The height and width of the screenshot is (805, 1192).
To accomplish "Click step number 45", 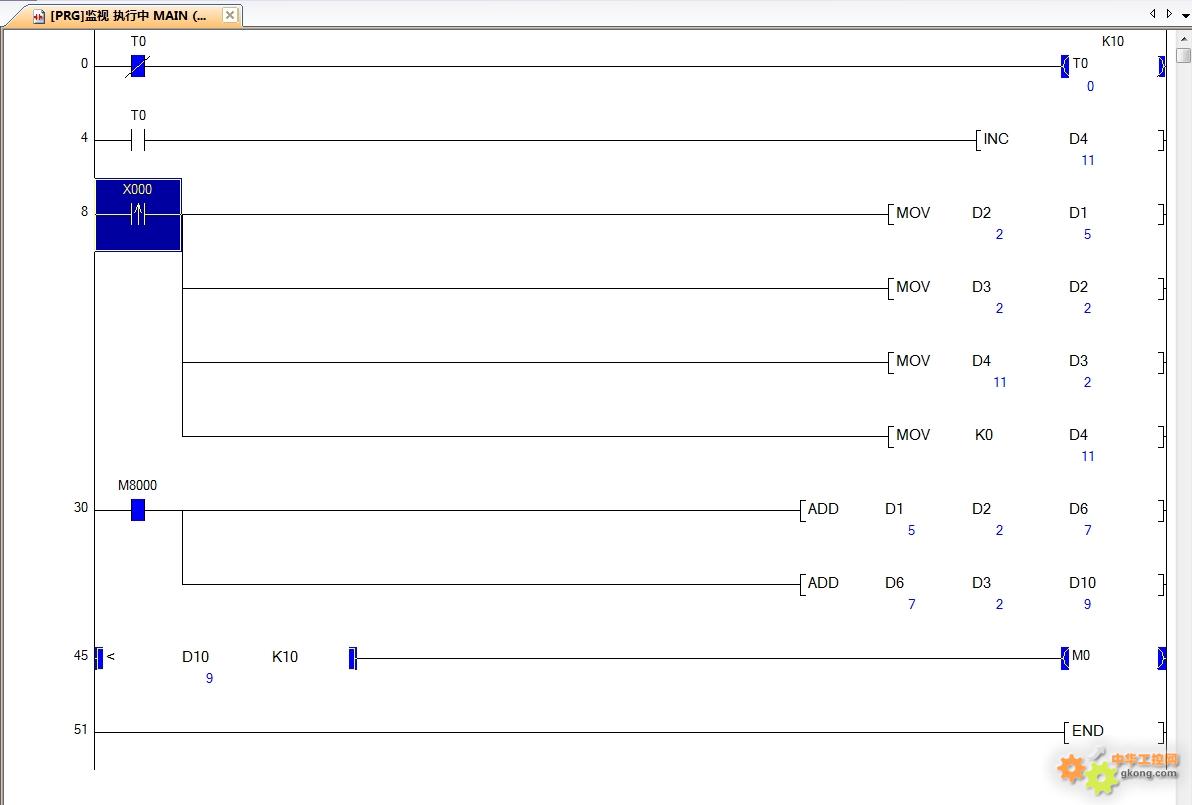I will (81, 656).
